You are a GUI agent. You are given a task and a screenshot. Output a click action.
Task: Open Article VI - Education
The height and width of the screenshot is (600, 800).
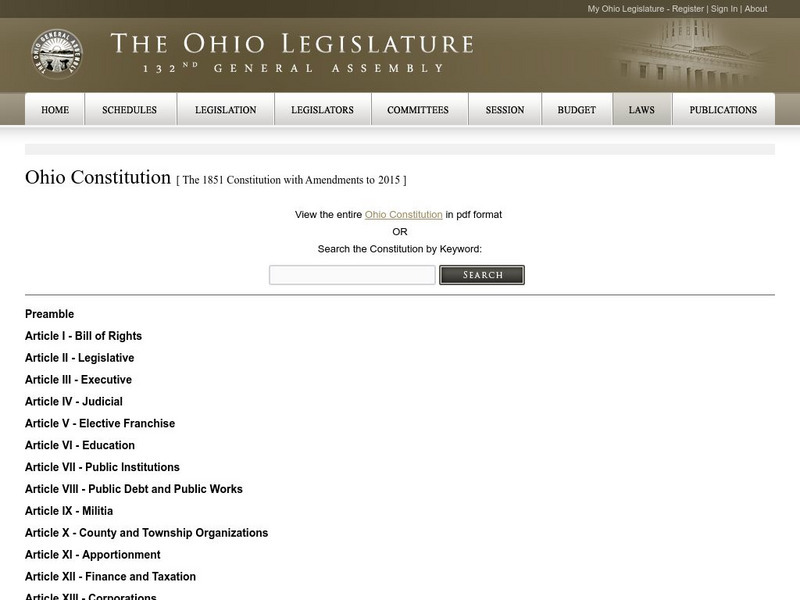pos(80,445)
